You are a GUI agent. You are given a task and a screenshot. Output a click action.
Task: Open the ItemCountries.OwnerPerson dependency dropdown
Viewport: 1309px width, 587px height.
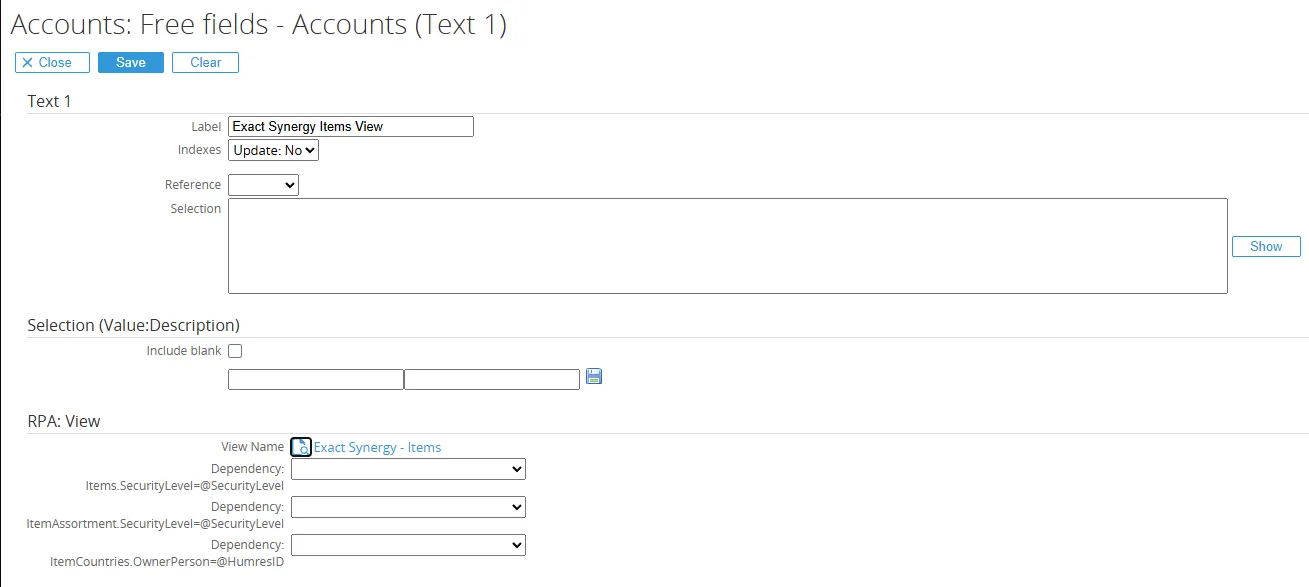tap(407, 544)
